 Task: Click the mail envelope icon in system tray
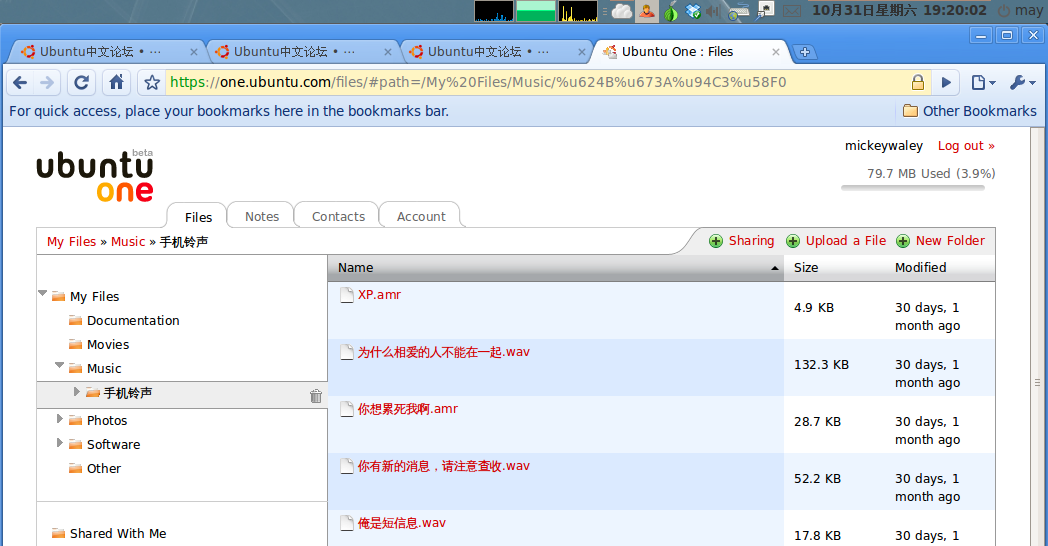pyautogui.click(x=792, y=11)
